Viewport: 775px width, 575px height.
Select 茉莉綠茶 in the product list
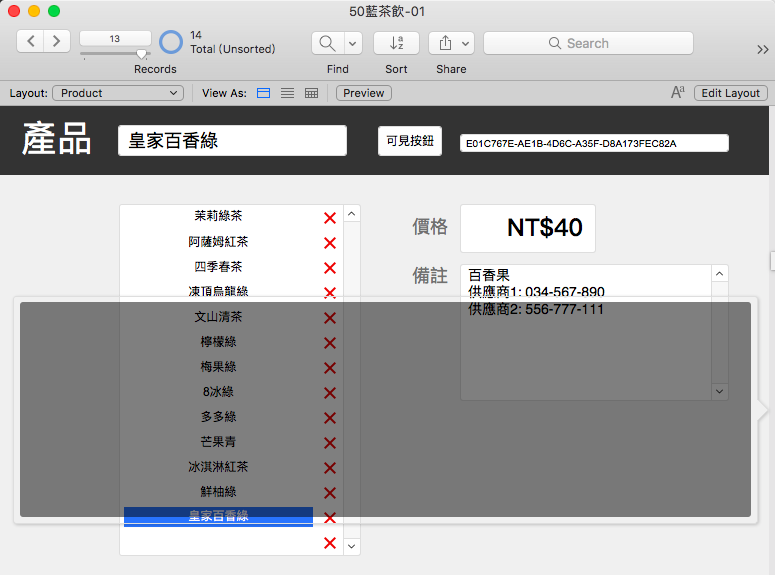pos(218,216)
